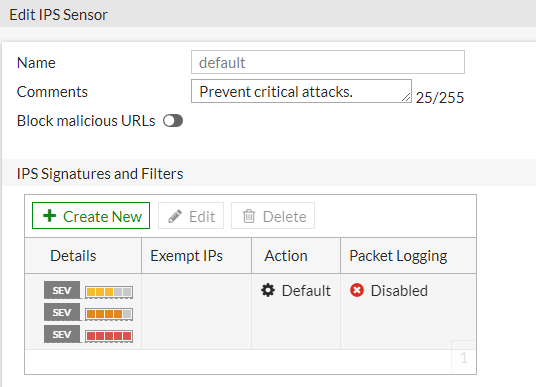Screen dimensions: 536x387
Task: Click the Create New button
Action: [91, 216]
